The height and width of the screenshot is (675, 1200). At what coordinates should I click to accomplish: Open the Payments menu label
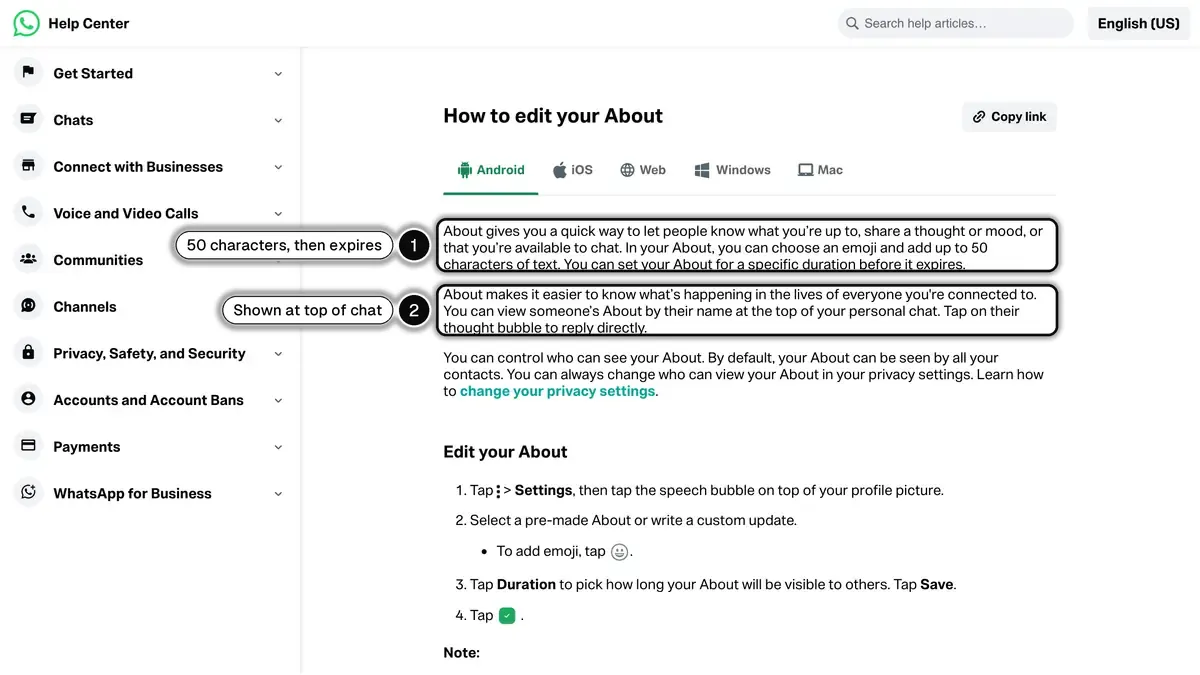click(x=87, y=447)
